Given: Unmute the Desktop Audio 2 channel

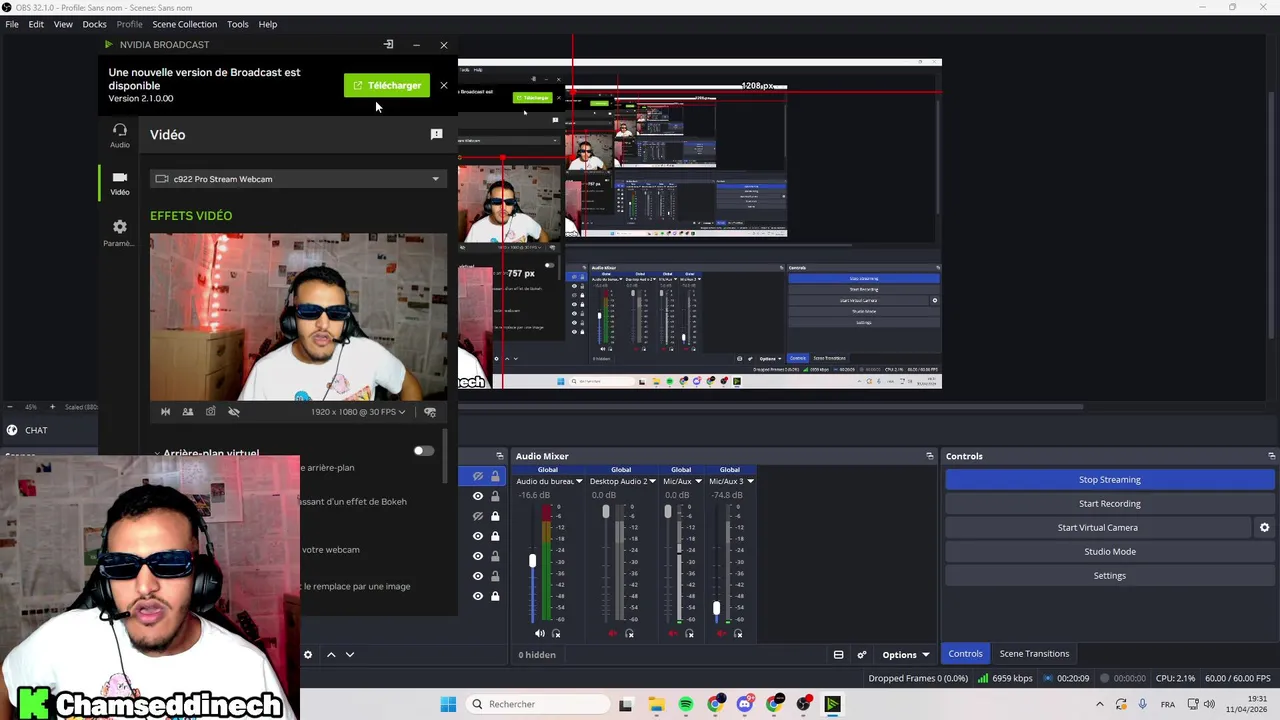Looking at the screenshot, I should [613, 633].
